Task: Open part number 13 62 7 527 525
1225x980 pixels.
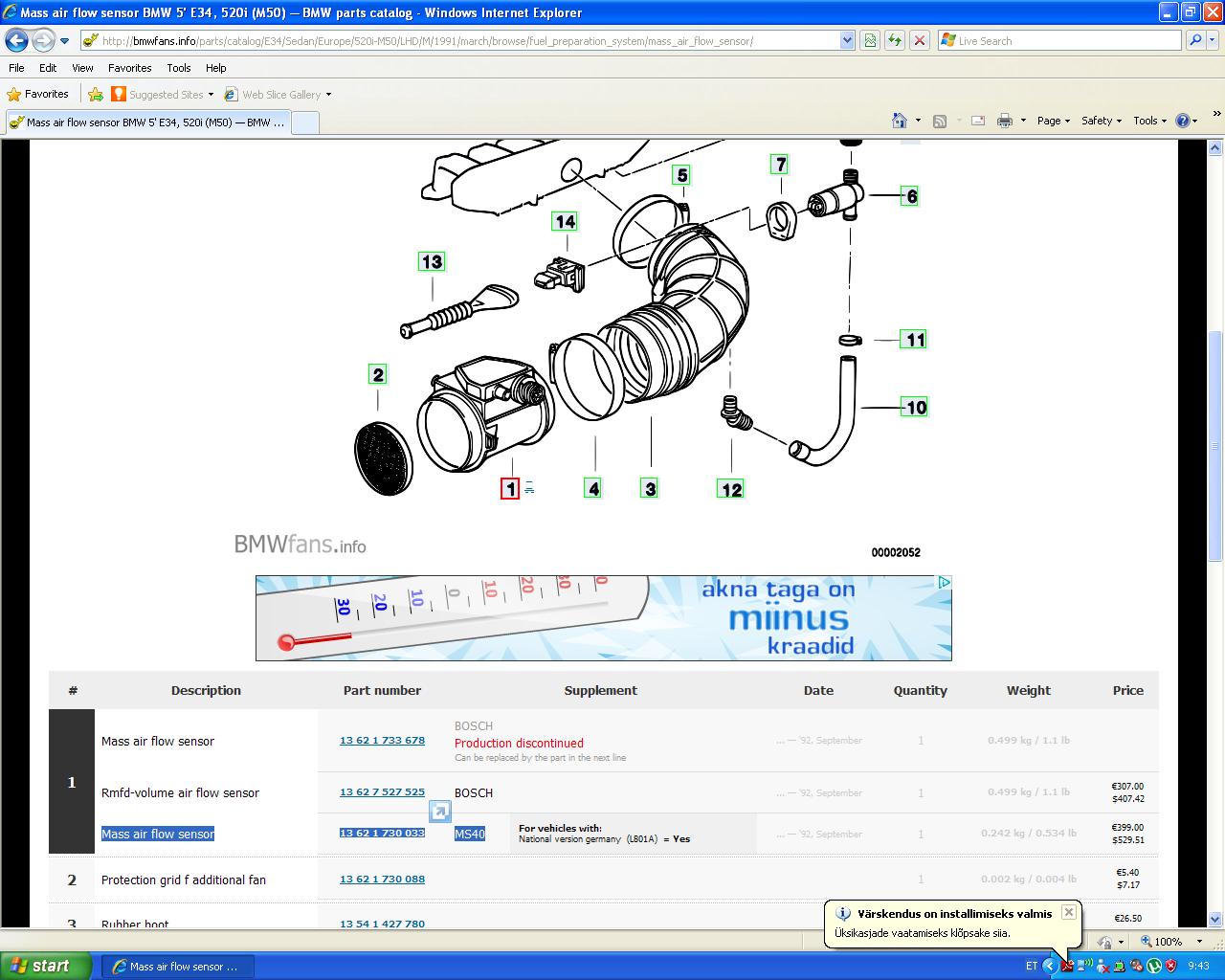Action: pyautogui.click(x=382, y=792)
